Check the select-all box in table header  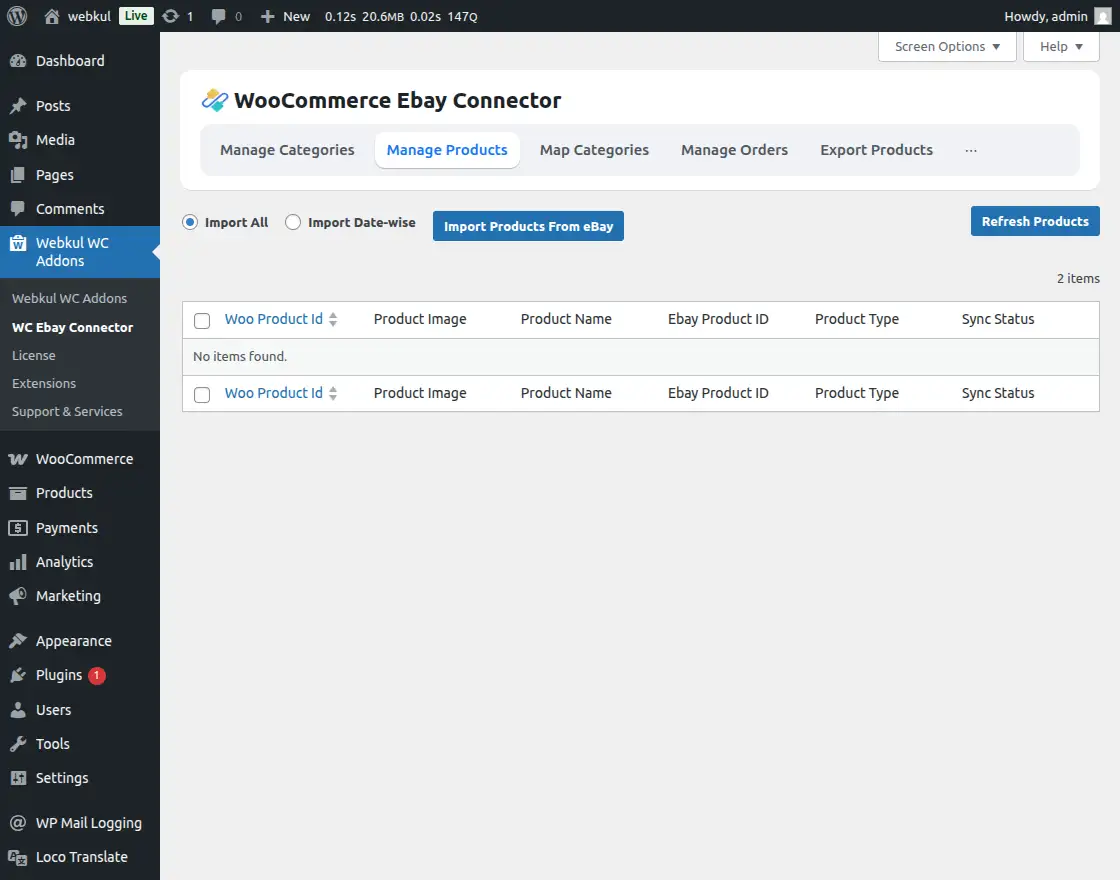pos(202,321)
